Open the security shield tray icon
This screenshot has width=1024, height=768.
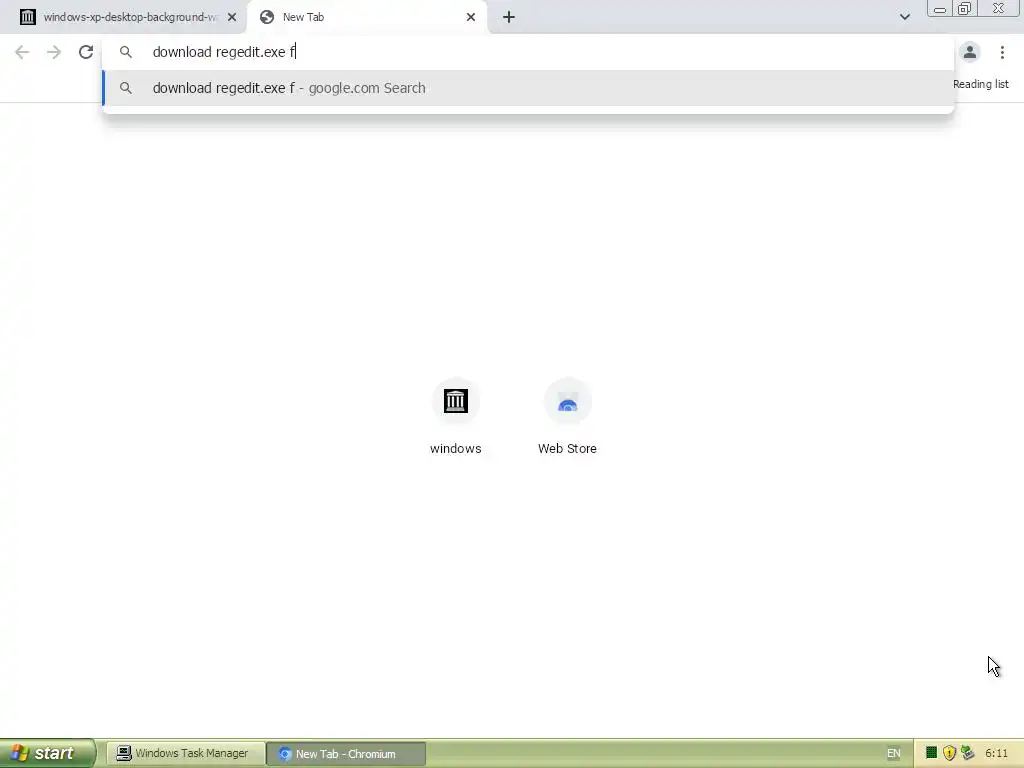point(950,753)
